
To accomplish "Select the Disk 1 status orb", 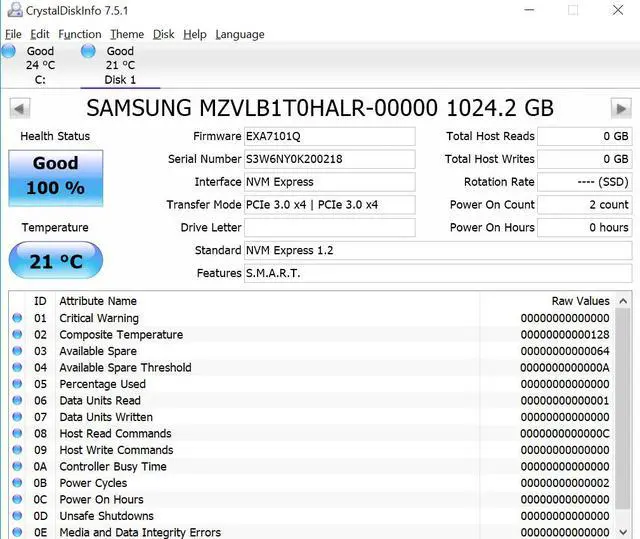I will [x=89, y=51].
